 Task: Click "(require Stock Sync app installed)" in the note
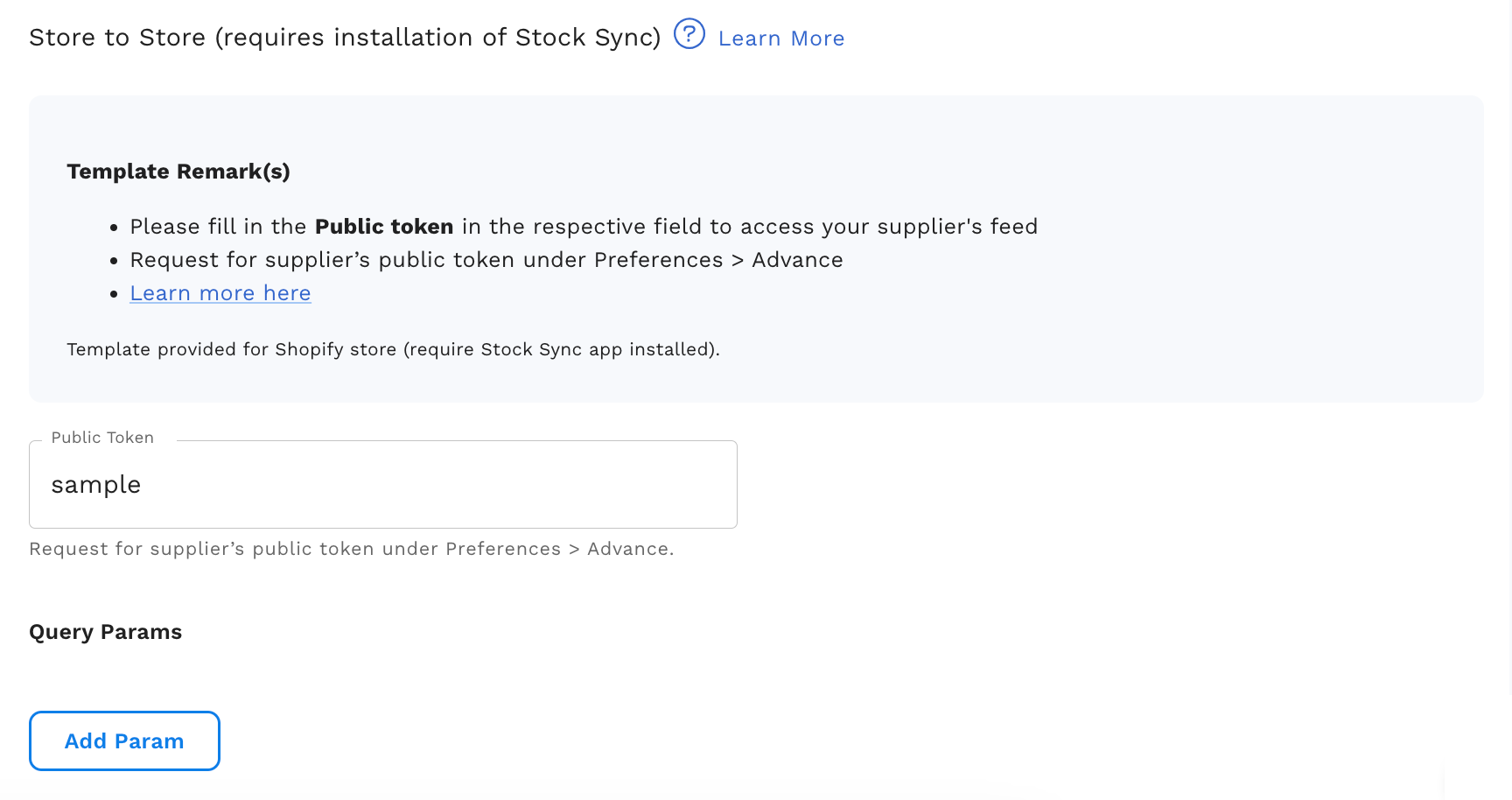point(561,349)
